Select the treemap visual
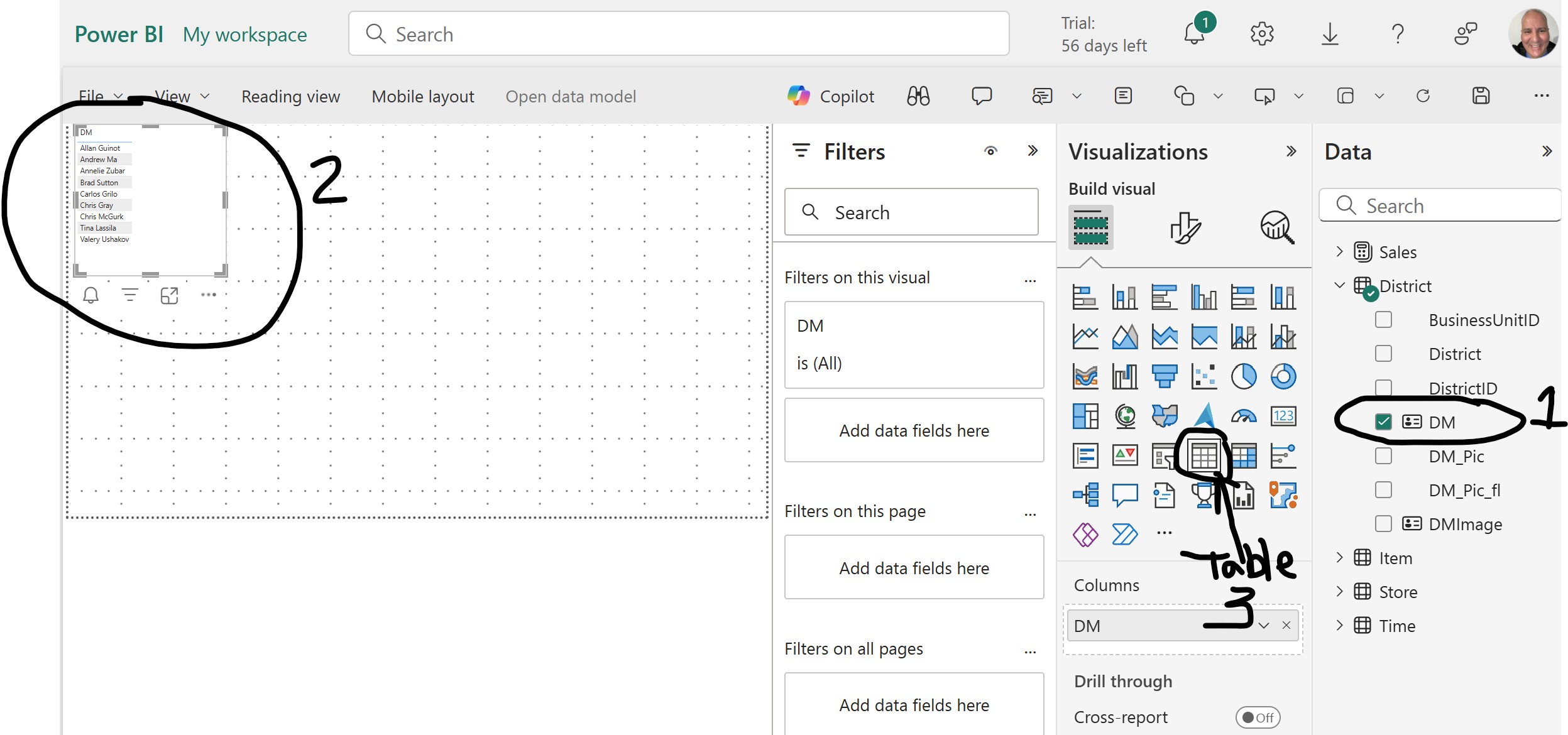Screen dimensions: 1568x735 1085,416
